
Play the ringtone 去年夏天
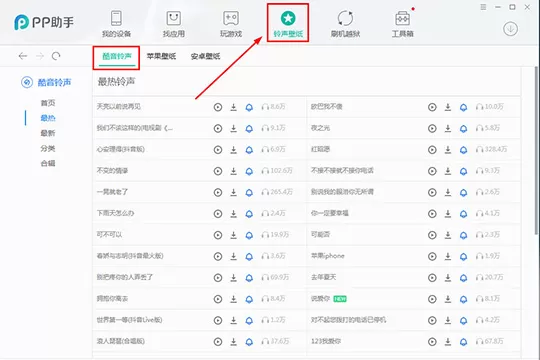click(432, 278)
